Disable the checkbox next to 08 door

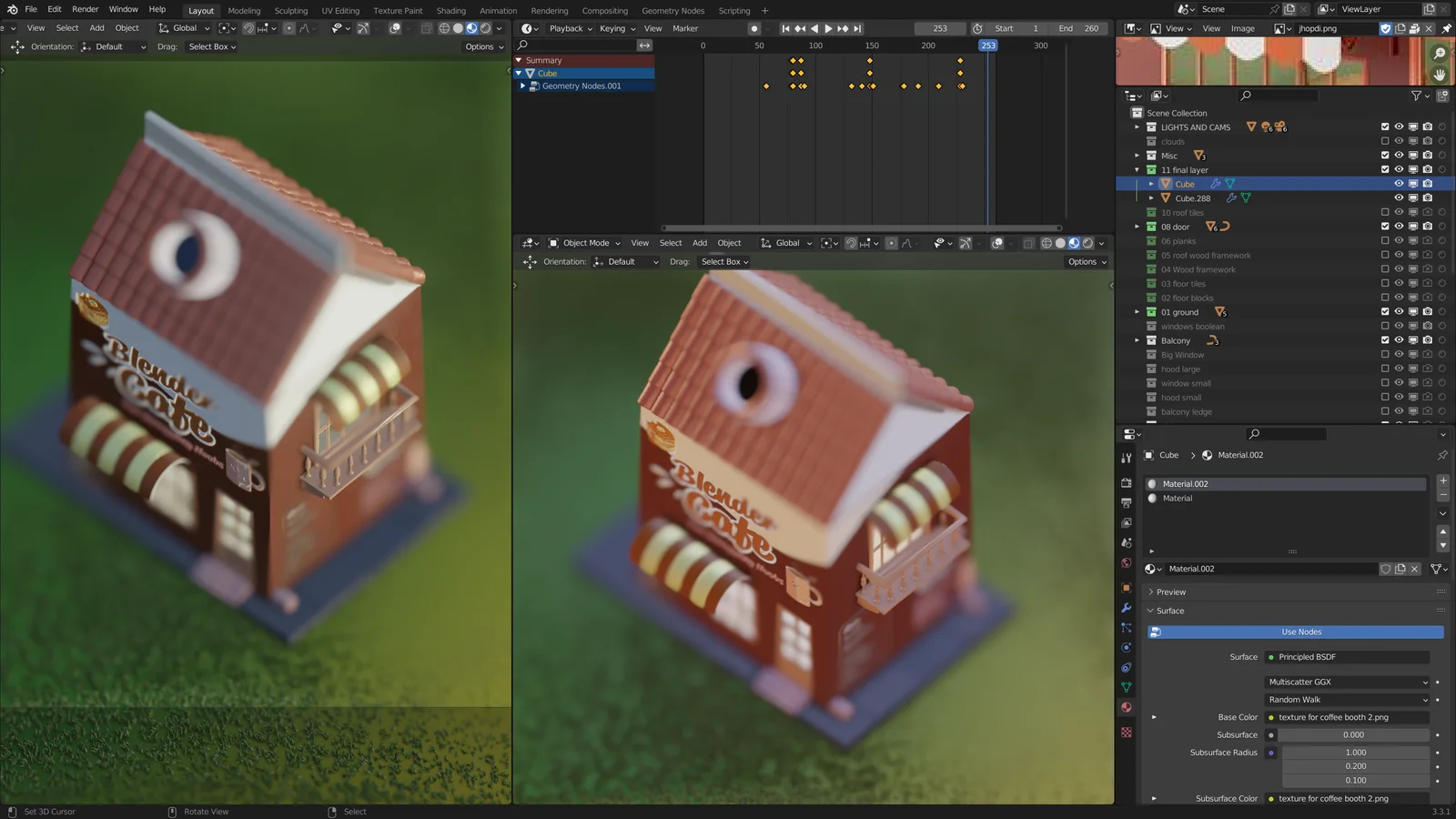pos(1385,227)
